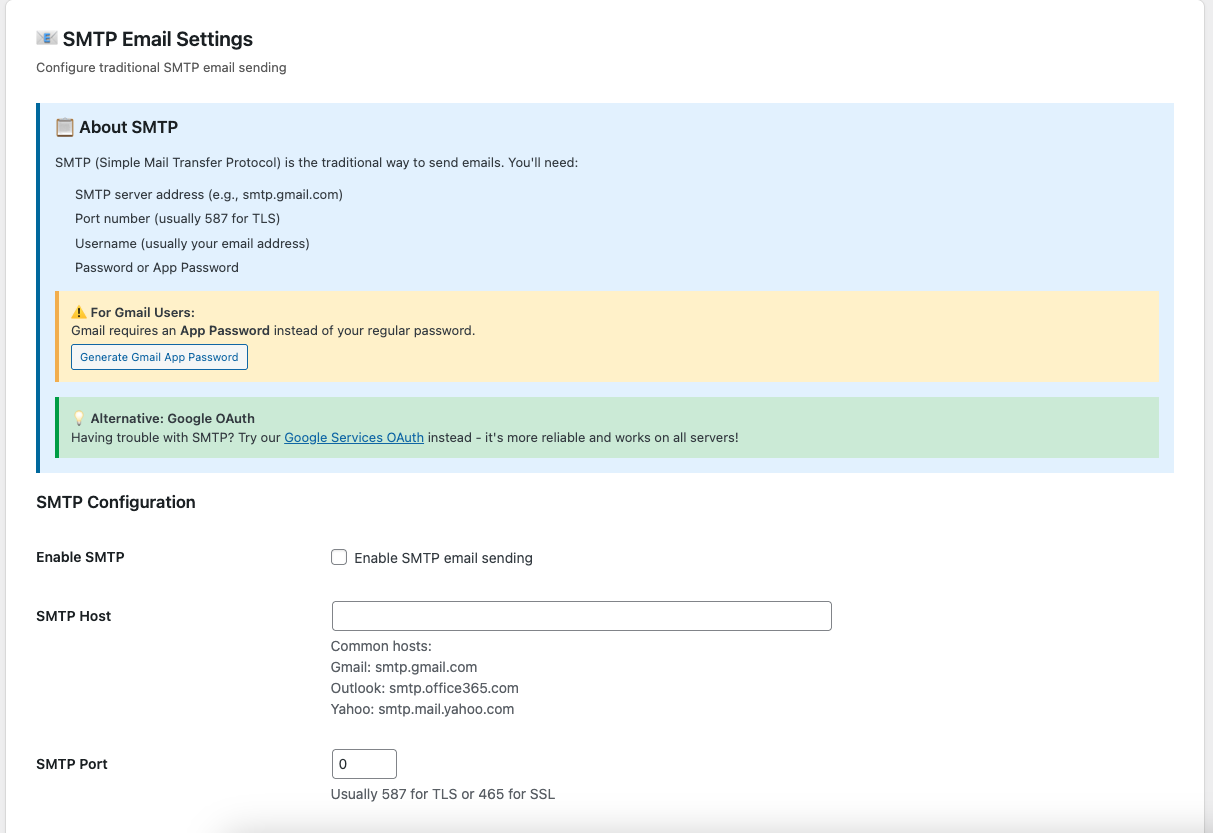Click Generate Gmail App Password
Screen dimensions: 1213x833
[x=159, y=356]
